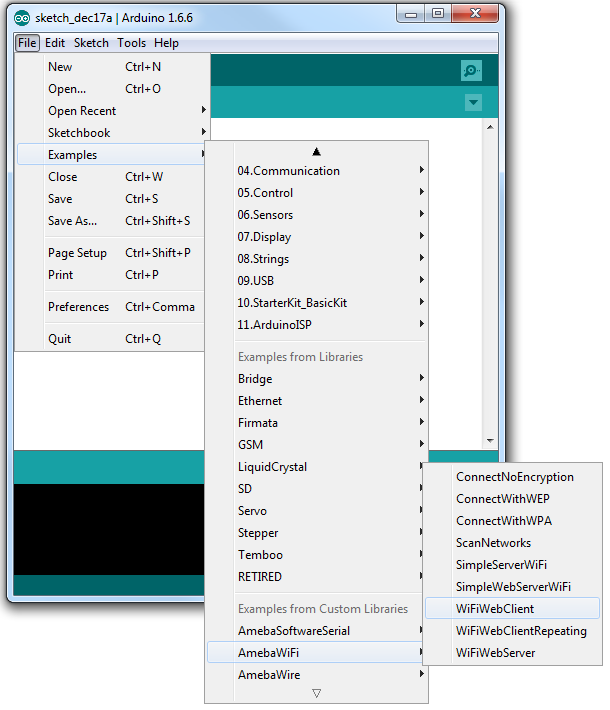Viewport: 610px width, 710px height.
Task: Expand AmebaWire examples
Action: pos(317,675)
